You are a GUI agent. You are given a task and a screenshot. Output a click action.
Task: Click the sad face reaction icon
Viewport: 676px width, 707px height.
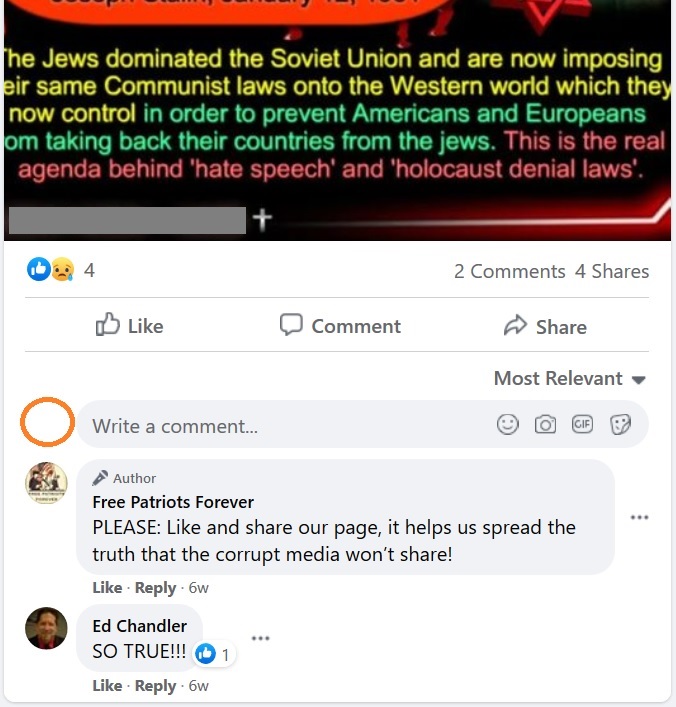[x=62, y=269]
